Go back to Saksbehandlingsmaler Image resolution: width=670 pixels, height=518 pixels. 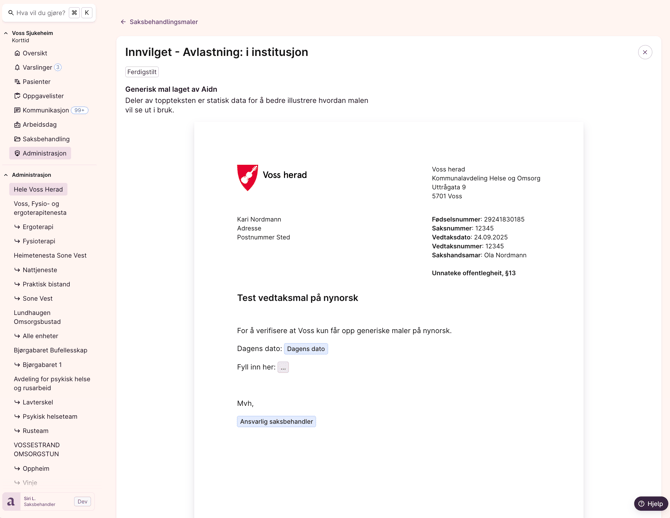(x=159, y=22)
